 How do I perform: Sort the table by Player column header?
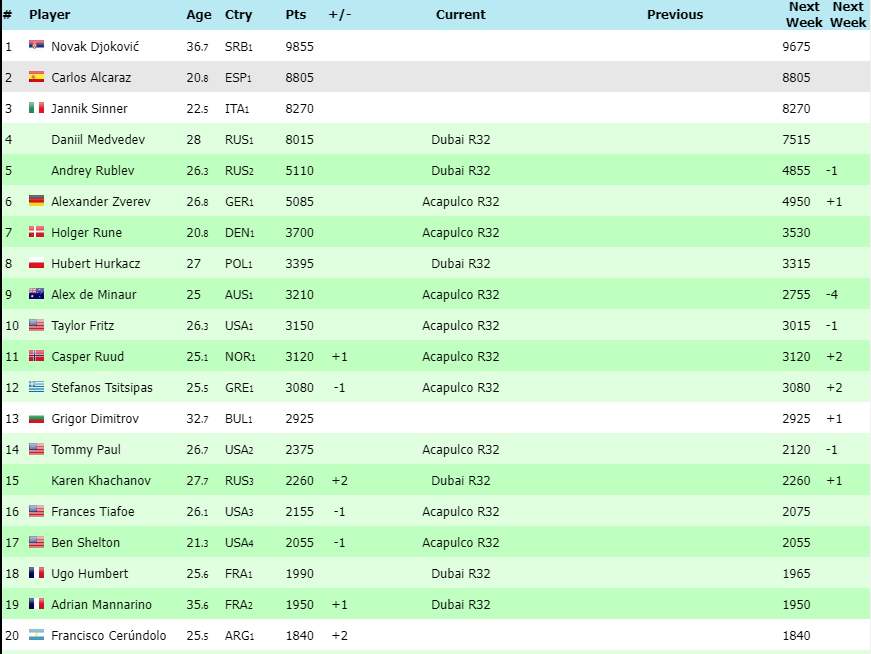[x=49, y=15]
